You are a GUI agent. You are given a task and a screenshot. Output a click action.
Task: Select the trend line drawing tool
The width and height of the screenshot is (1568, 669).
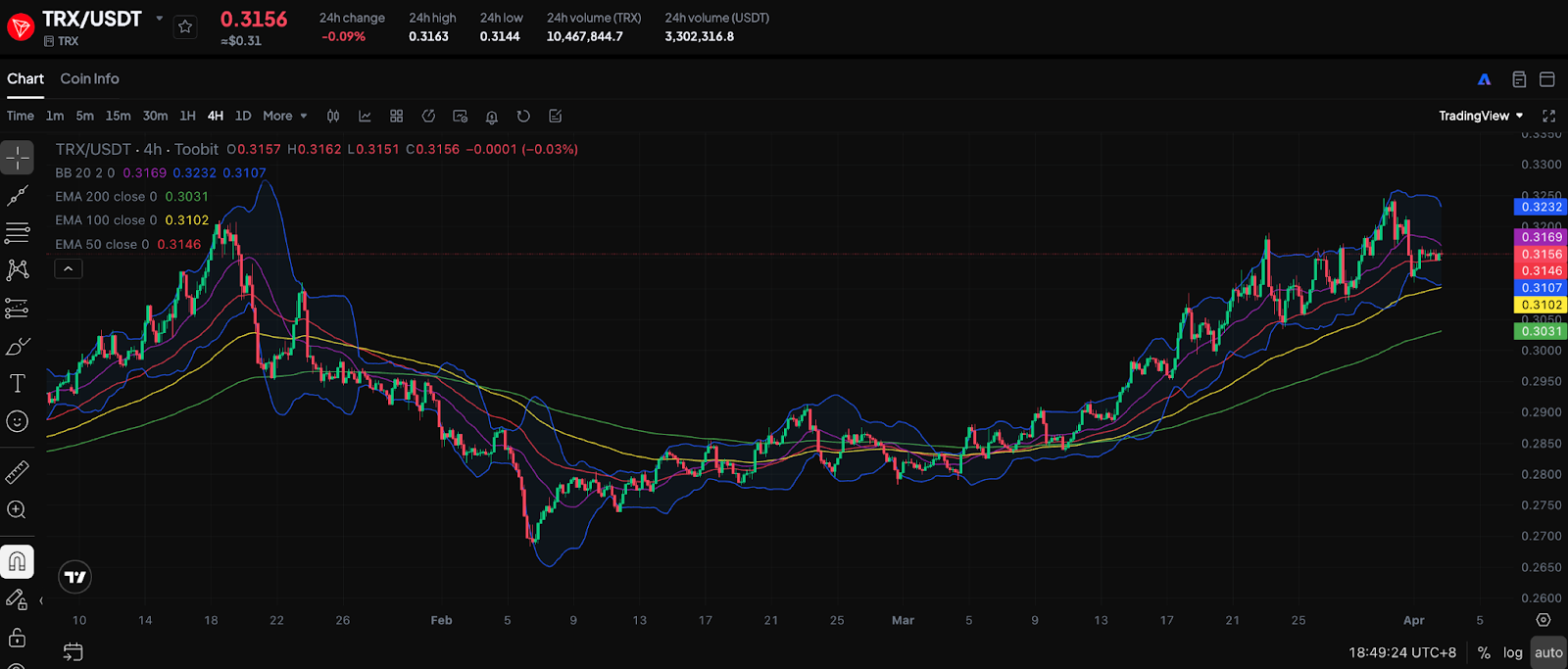(x=18, y=196)
